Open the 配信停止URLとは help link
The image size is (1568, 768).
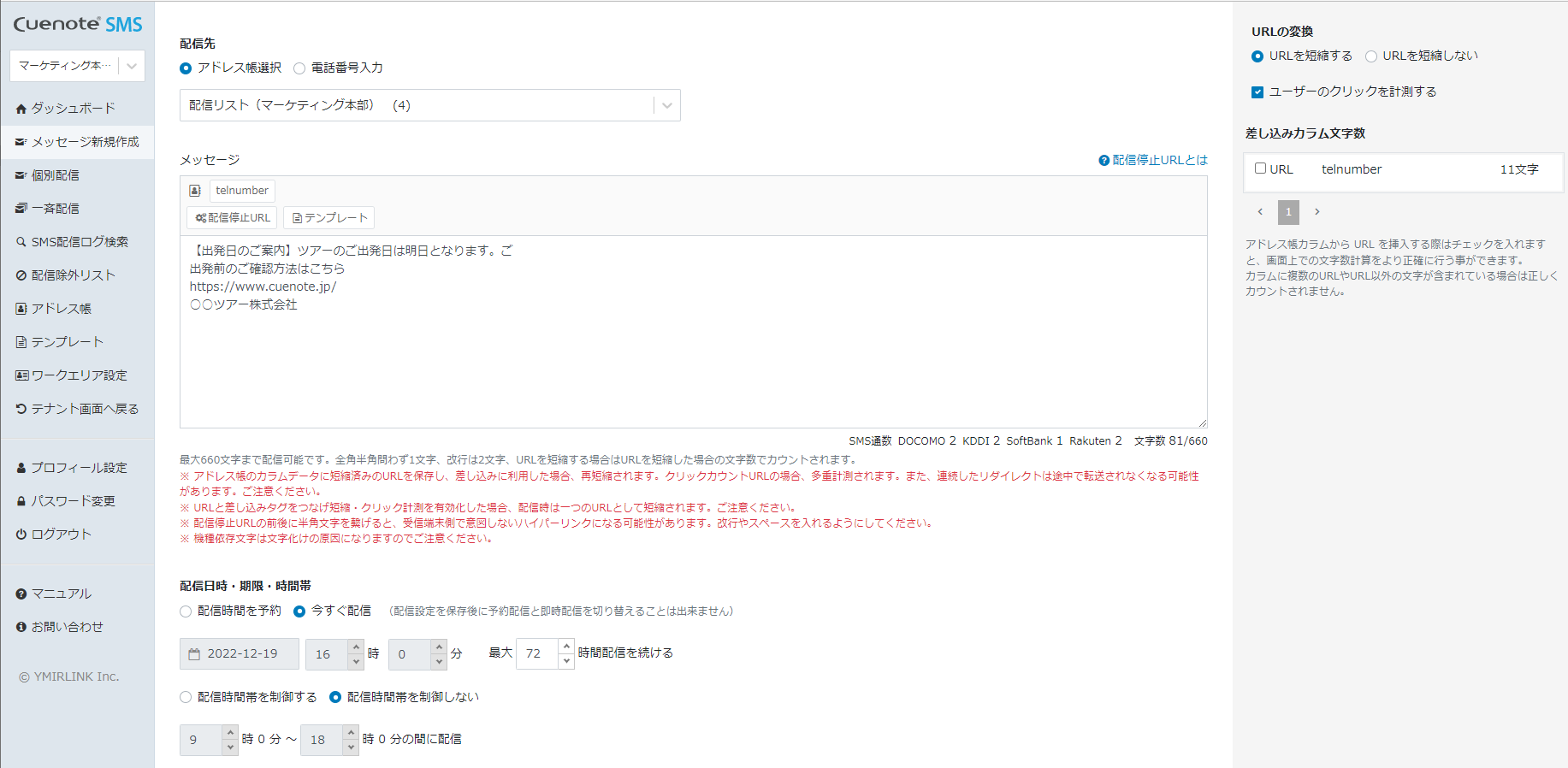pos(1153,160)
